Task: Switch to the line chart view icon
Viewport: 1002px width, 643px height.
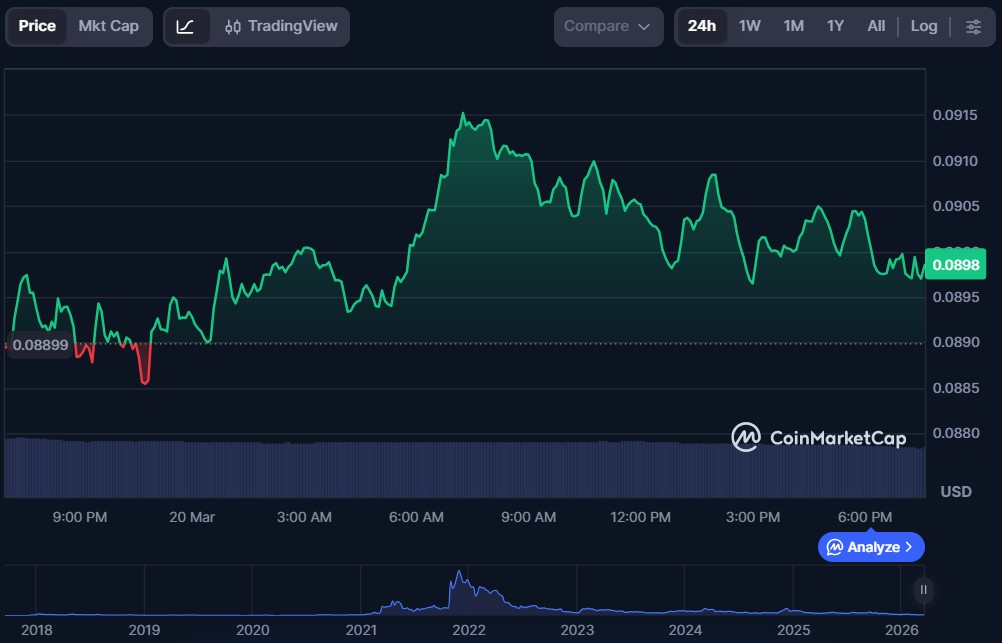Action: coord(186,26)
